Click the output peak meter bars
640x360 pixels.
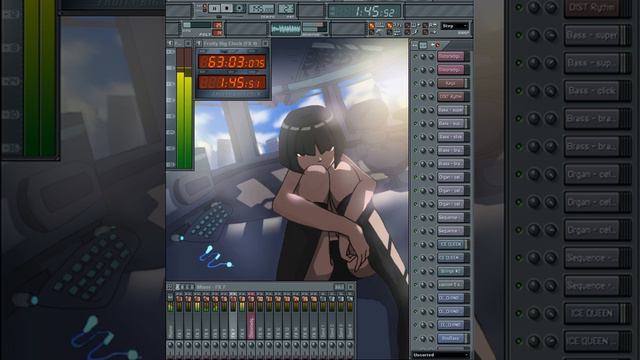pos(184,108)
